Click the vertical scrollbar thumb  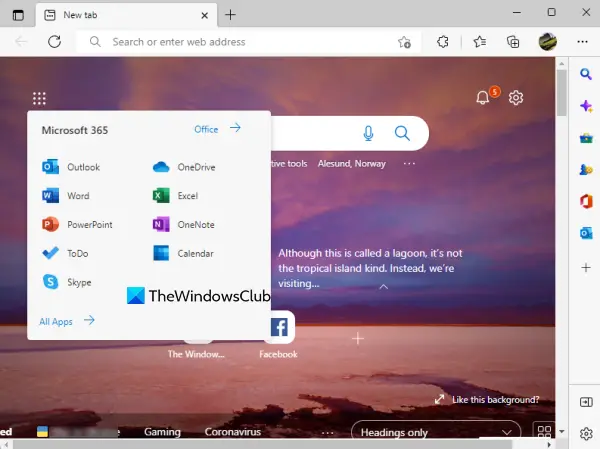pyautogui.click(x=561, y=92)
